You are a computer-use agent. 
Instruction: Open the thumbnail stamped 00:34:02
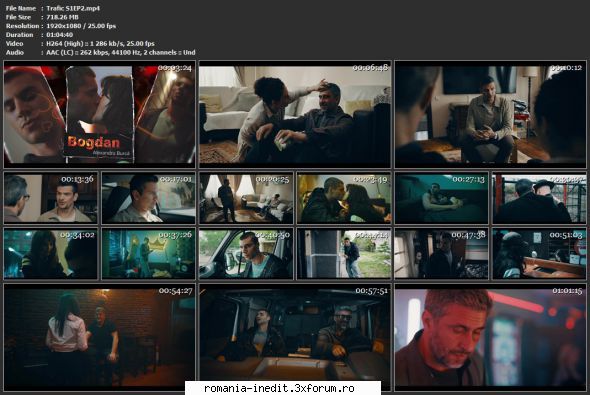pyautogui.click(x=51, y=254)
